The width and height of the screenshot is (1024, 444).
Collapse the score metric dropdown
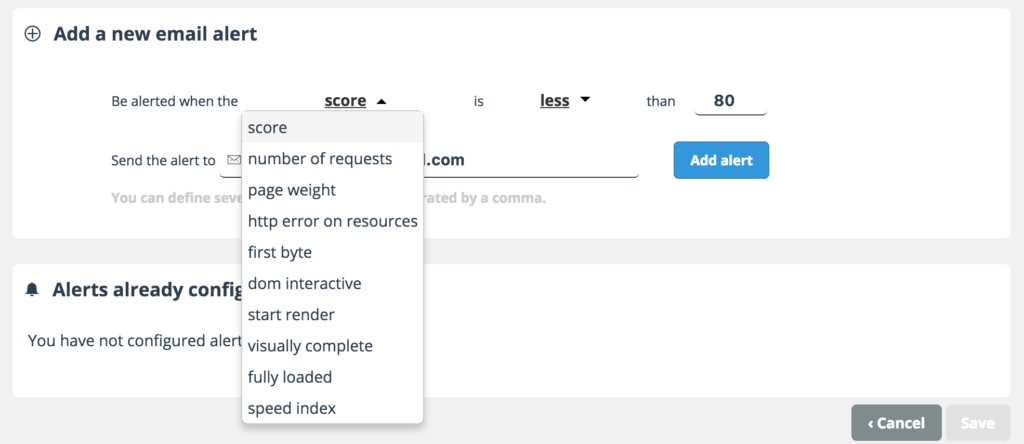click(355, 101)
